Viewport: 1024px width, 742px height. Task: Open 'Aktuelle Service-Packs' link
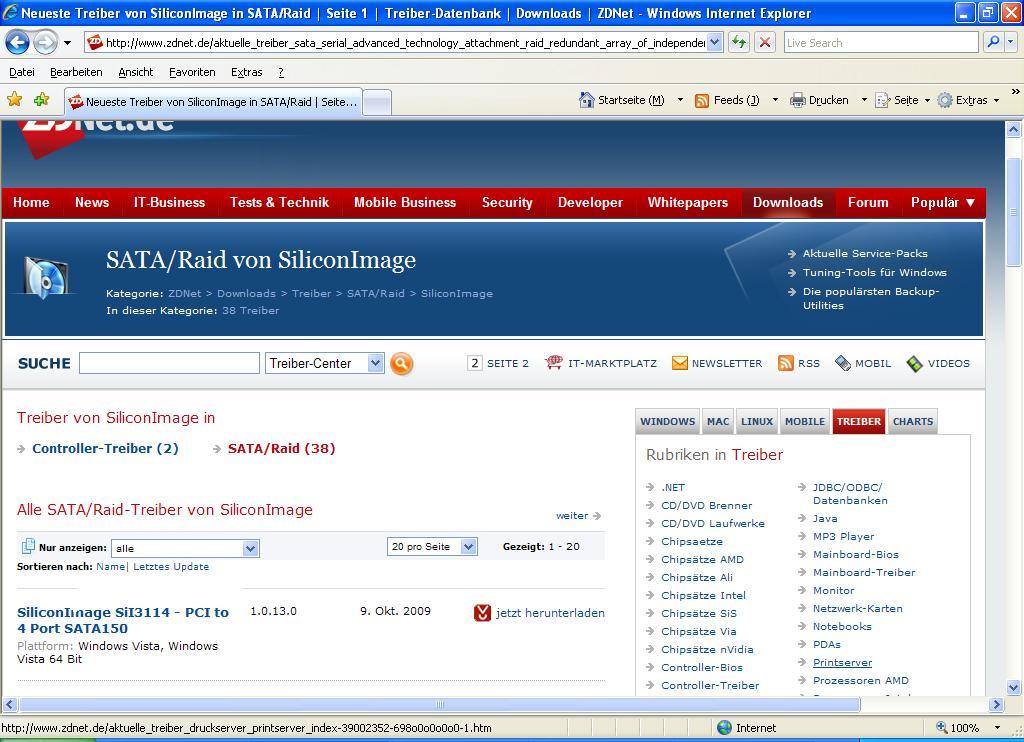(x=865, y=253)
